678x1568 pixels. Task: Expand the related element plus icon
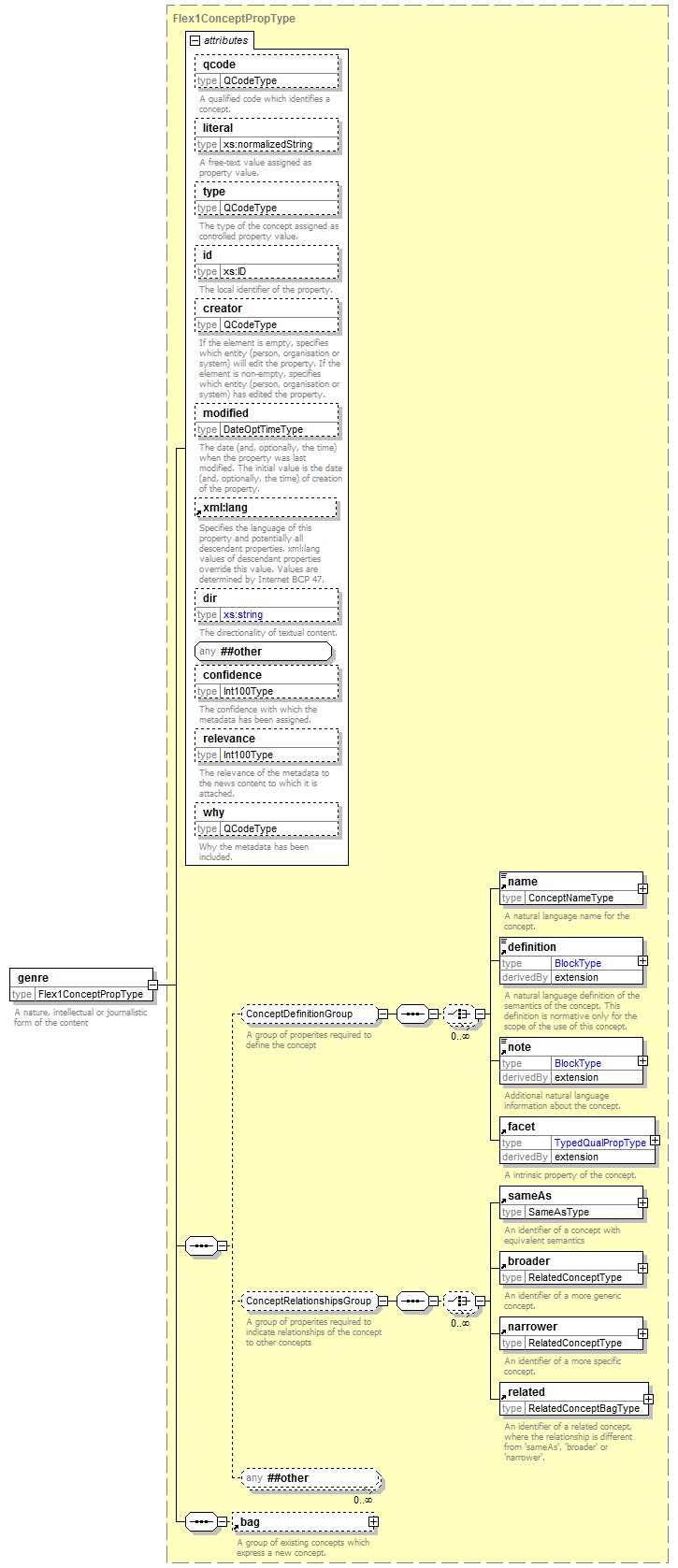648,1399
